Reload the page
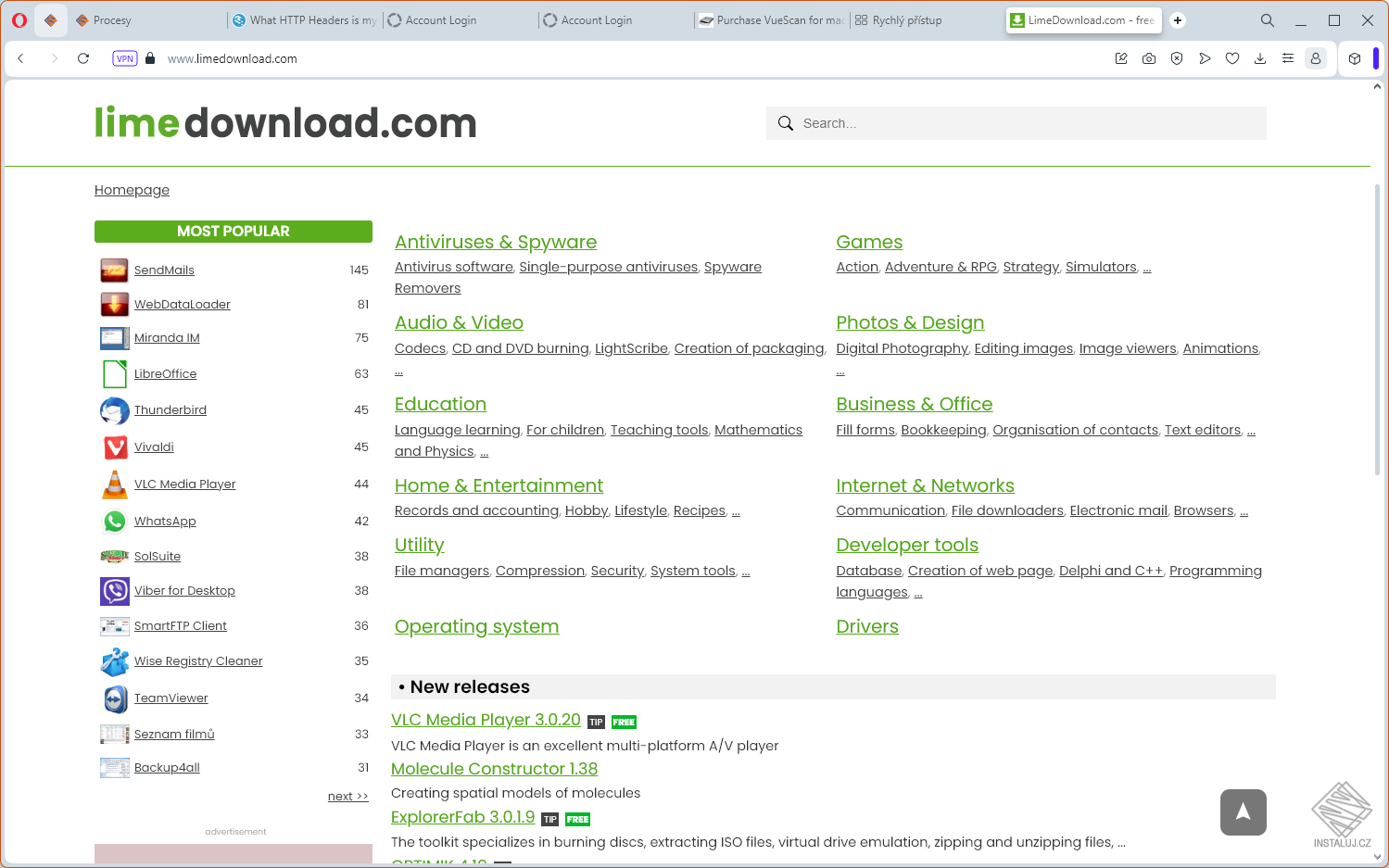The height and width of the screenshot is (868, 1389). pyautogui.click(x=83, y=58)
